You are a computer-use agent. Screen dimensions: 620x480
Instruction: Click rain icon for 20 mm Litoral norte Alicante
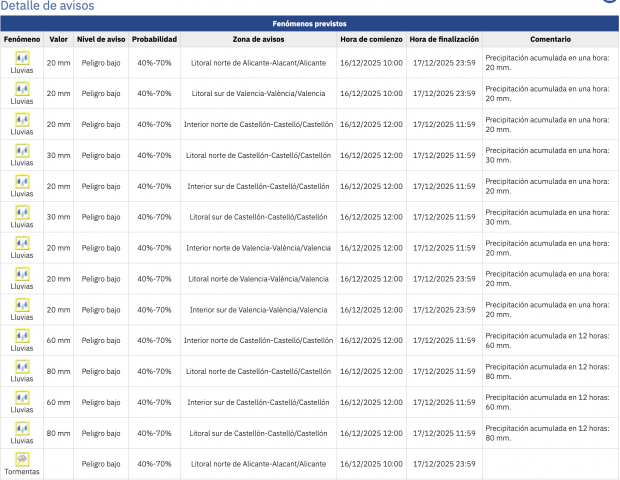coord(22,57)
